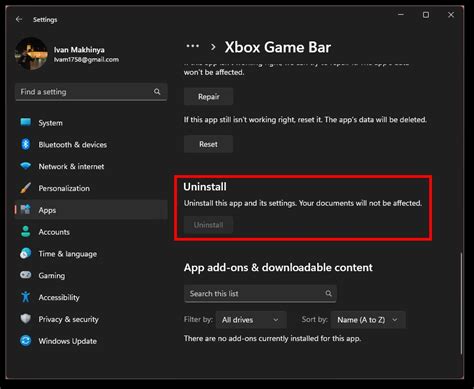Image resolution: width=474 pixels, height=389 pixels.
Task: Focus the Search this list field
Action: pos(260,294)
